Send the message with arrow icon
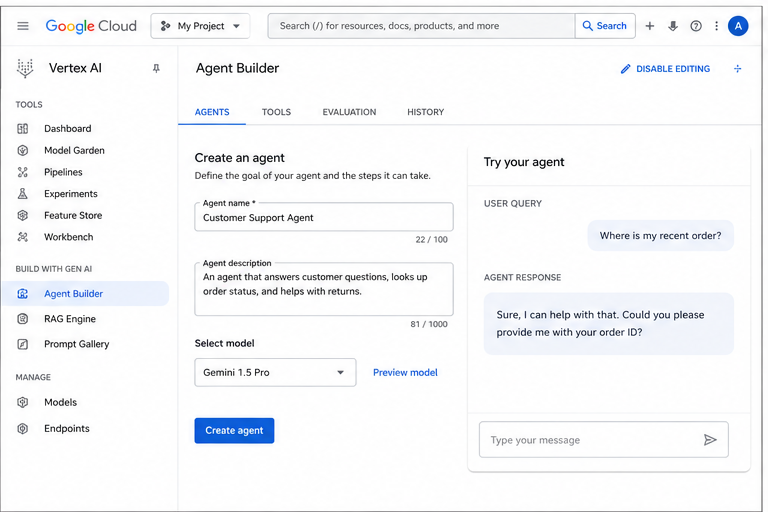The image size is (768, 512). pyautogui.click(x=710, y=440)
